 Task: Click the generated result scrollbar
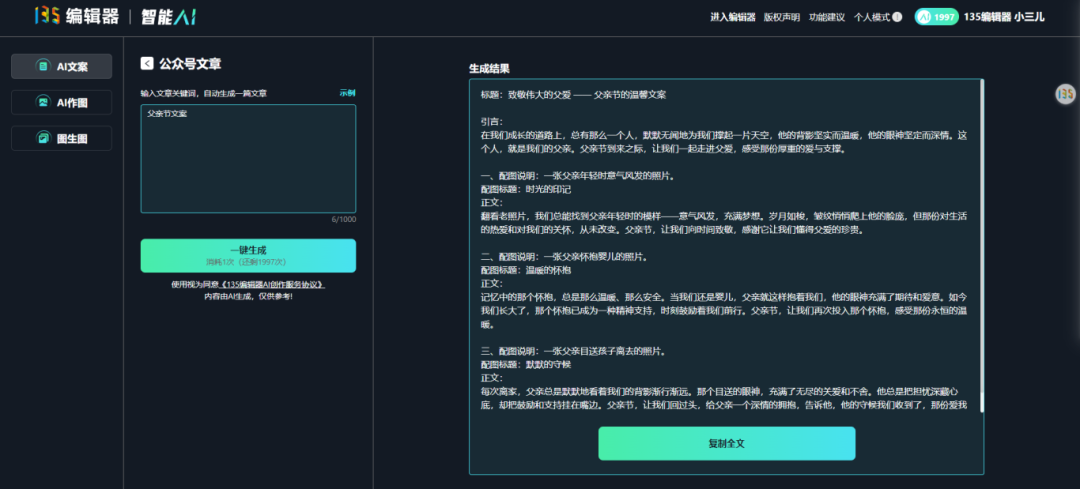click(982, 246)
